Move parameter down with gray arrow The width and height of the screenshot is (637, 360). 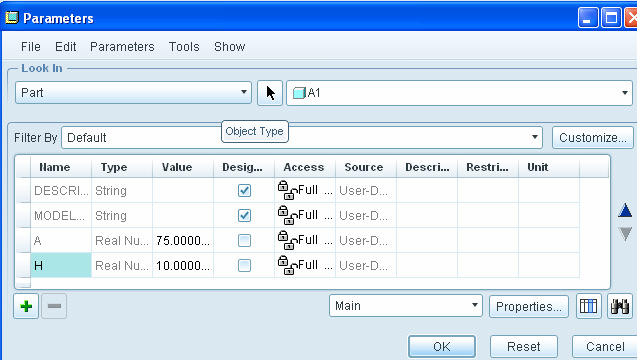click(625, 234)
